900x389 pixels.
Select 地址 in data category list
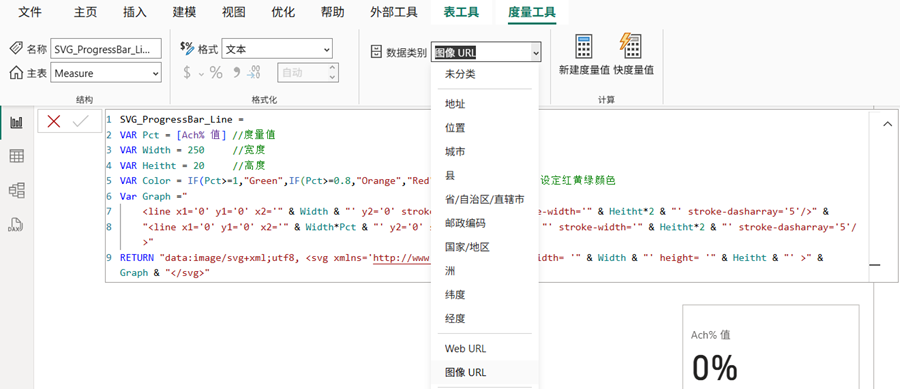[455, 104]
